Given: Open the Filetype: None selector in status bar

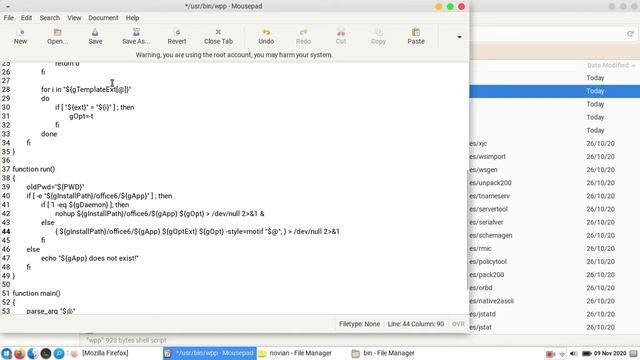Looking at the screenshot, I should pos(359,324).
